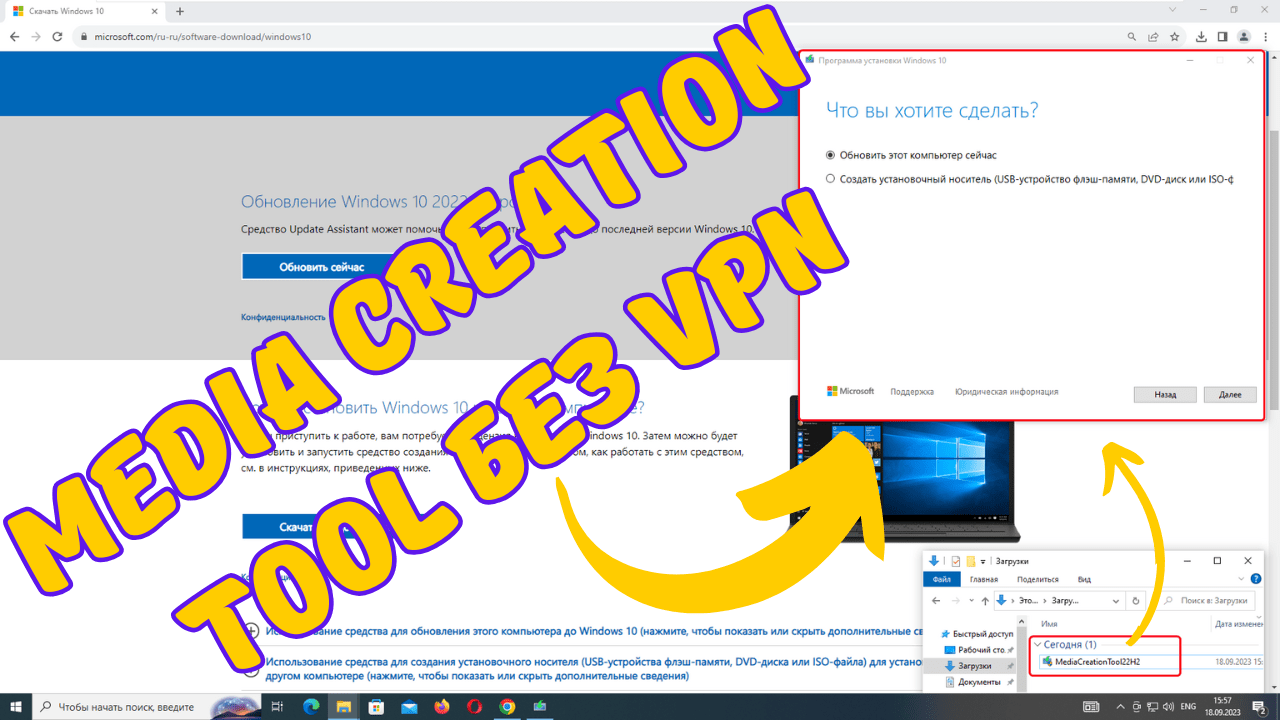
Task: Open the 'Файл' menu in Explorer
Action: pos(941,579)
